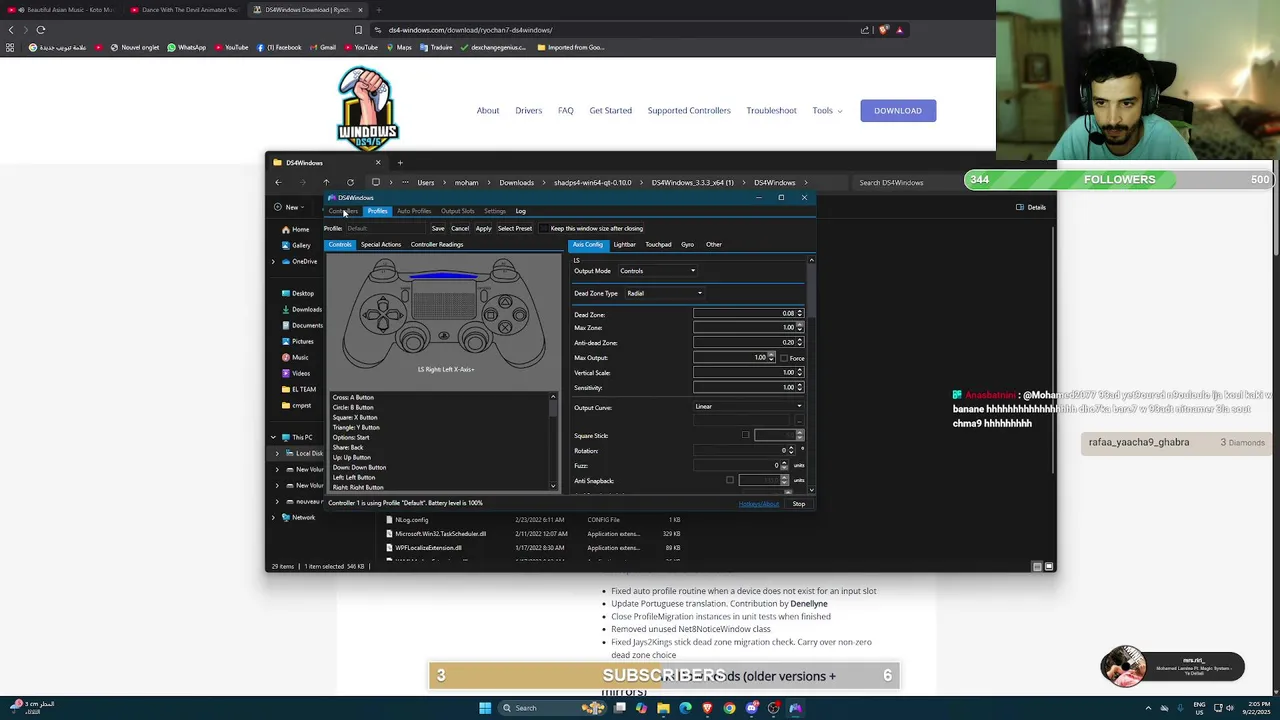Viewport: 1280px width, 720px height.
Task: Open Brave browser from the taskbar
Action: pos(707,708)
